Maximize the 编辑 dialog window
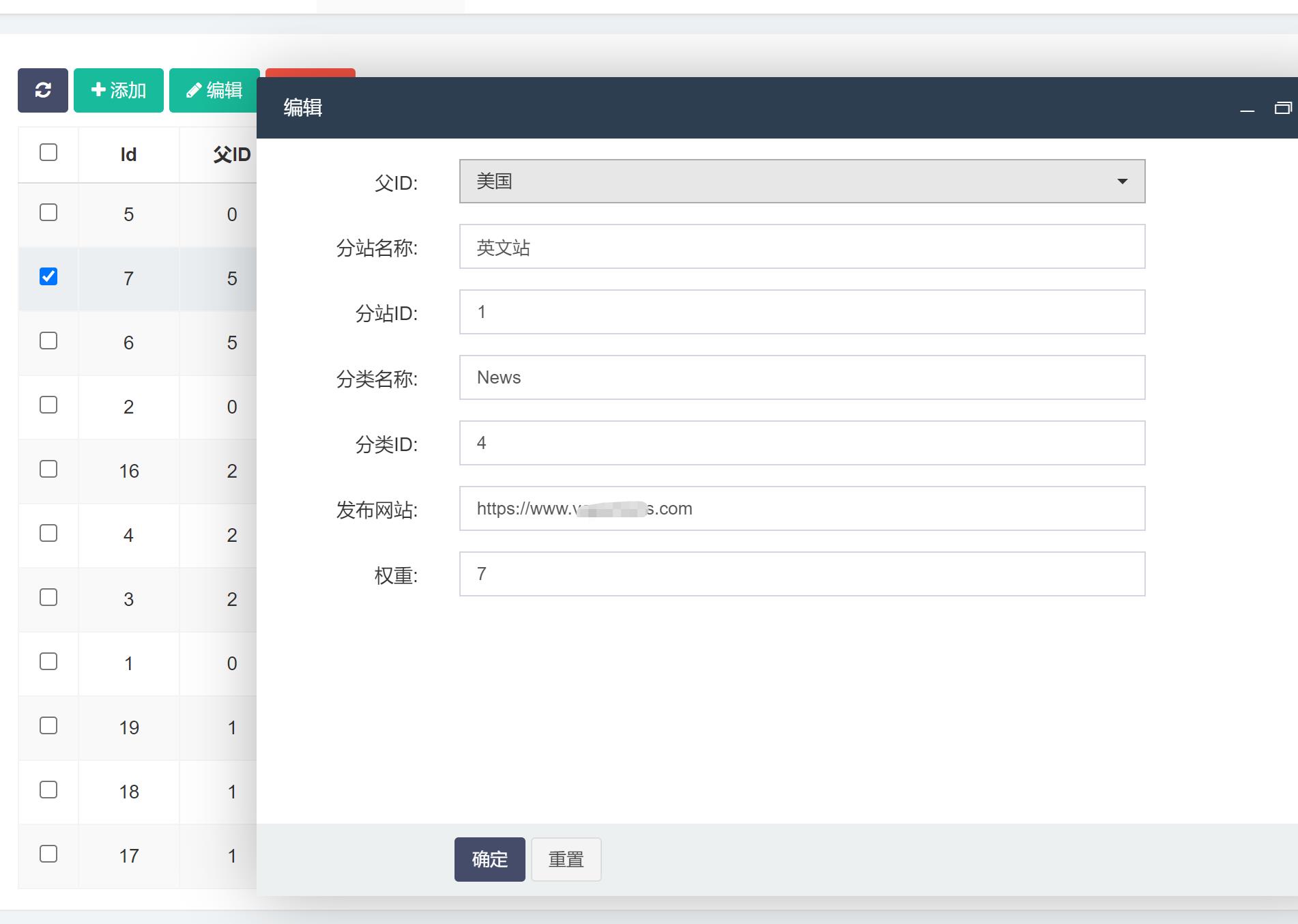Viewport: 1298px width, 924px height. [x=1282, y=109]
